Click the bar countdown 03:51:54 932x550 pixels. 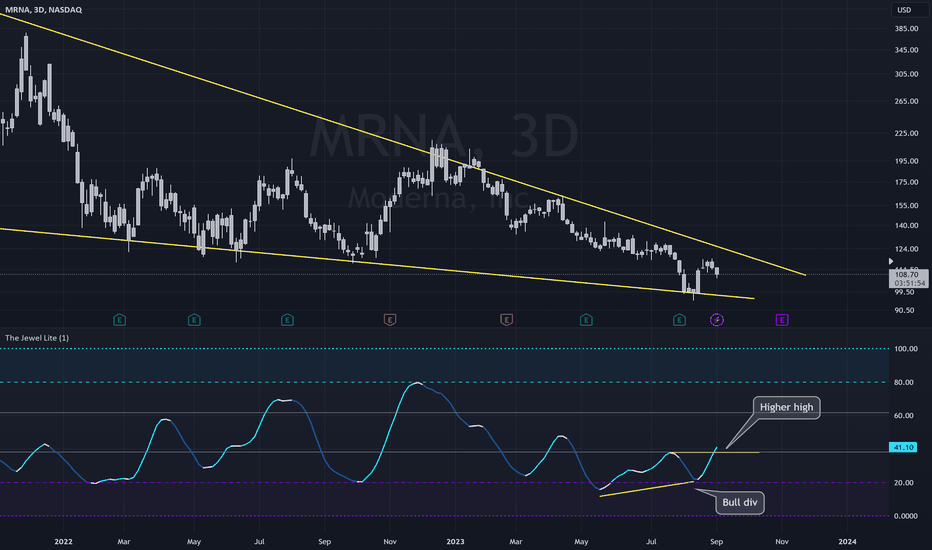click(x=907, y=284)
